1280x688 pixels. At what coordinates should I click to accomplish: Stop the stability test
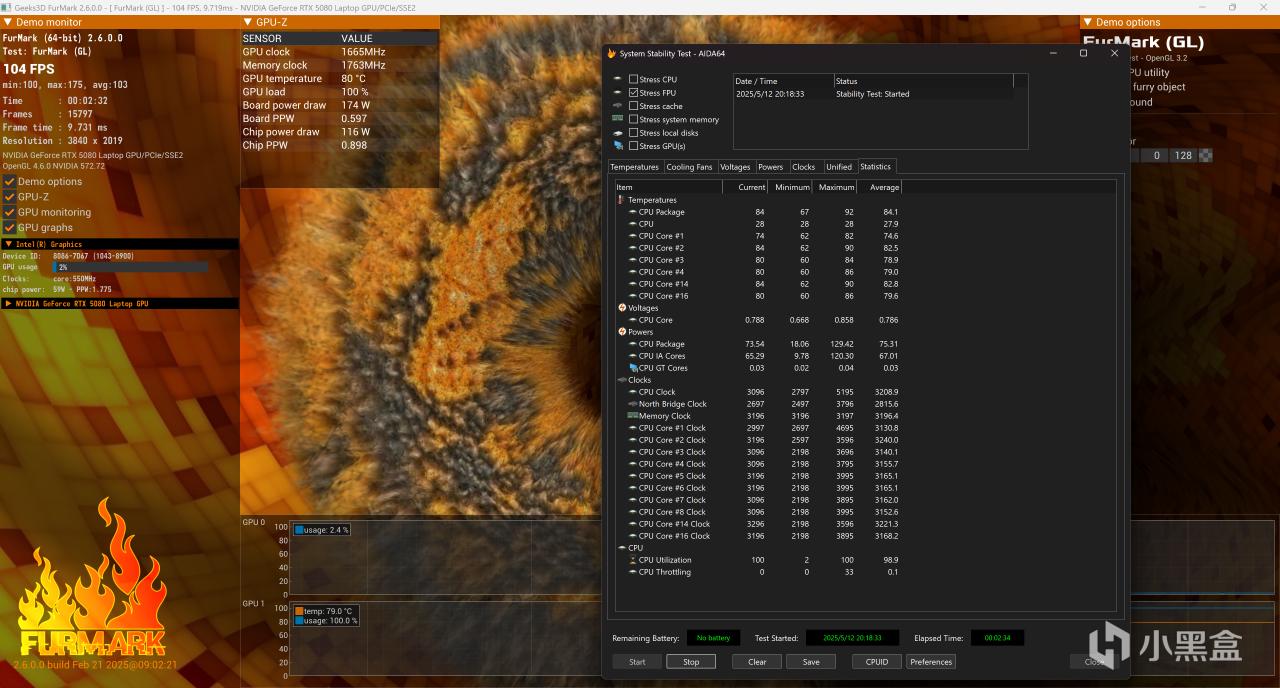coord(691,662)
